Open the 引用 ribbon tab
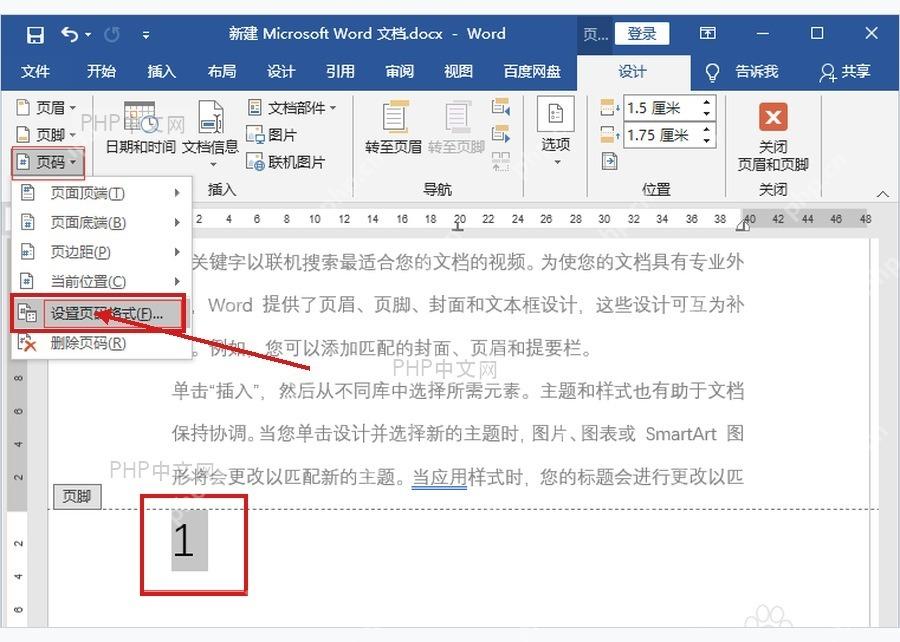Viewport: 900px width, 642px height. click(x=340, y=72)
